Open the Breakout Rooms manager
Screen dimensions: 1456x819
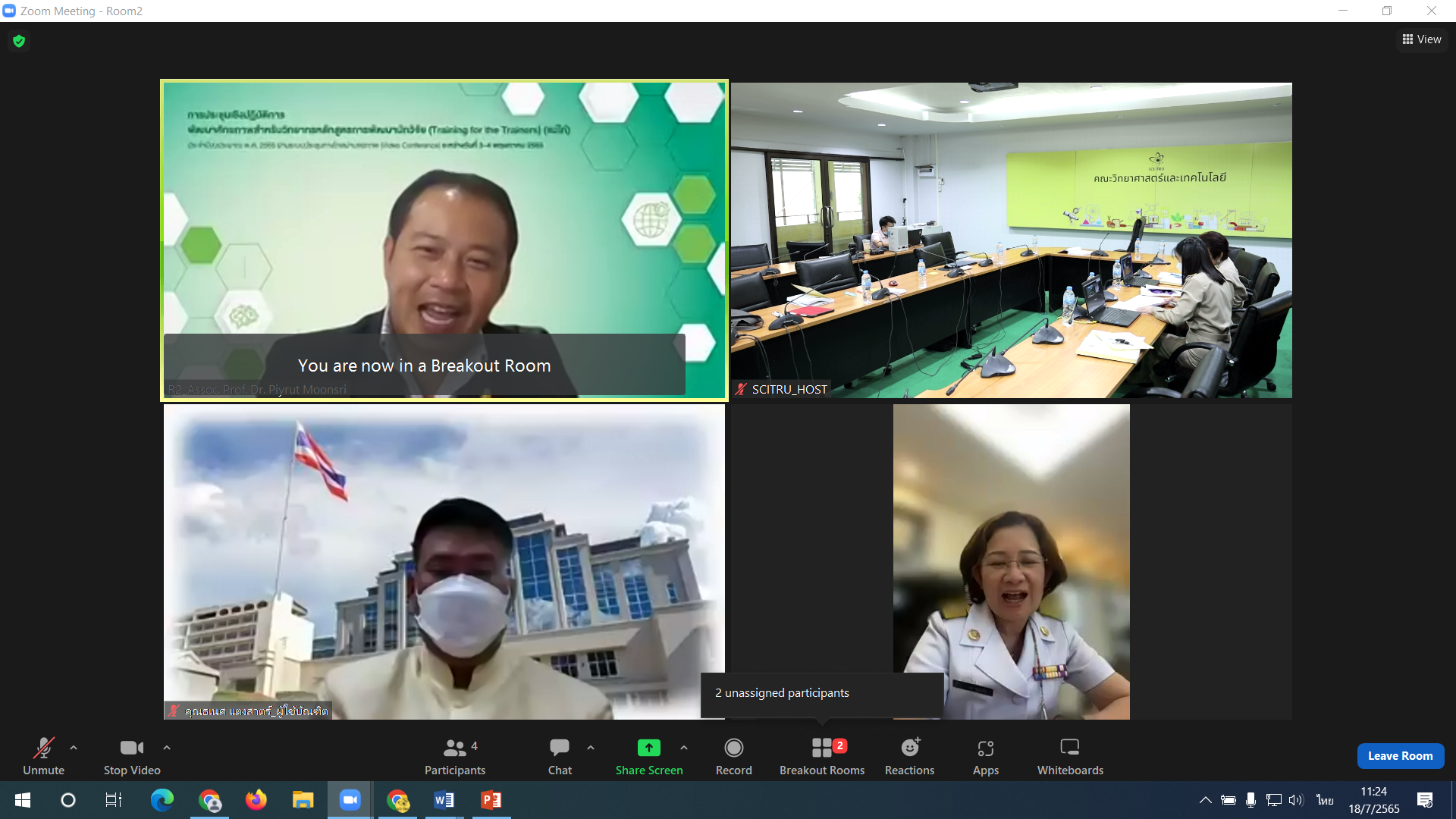tap(822, 756)
